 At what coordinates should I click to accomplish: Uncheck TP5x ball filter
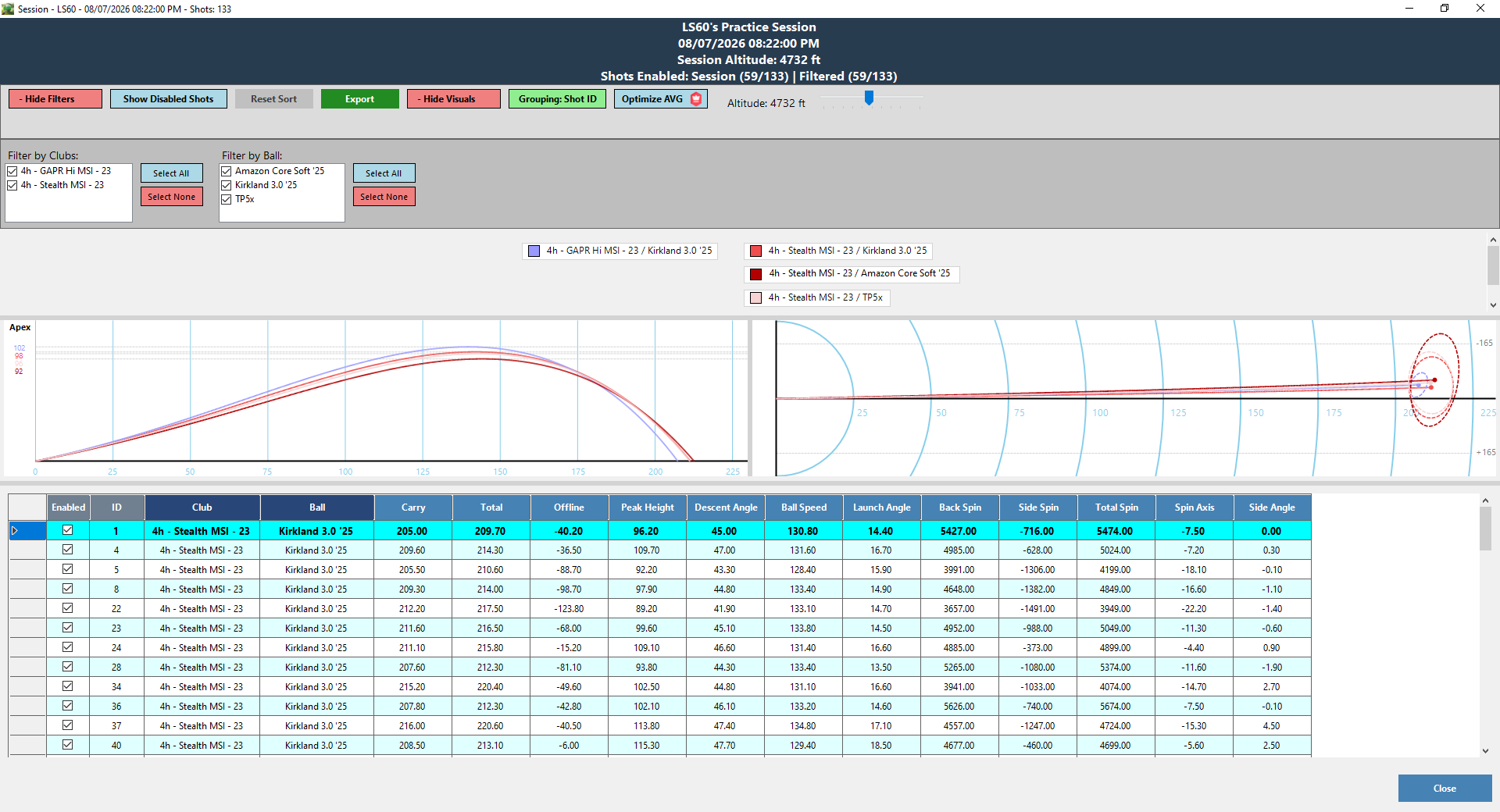[227, 199]
